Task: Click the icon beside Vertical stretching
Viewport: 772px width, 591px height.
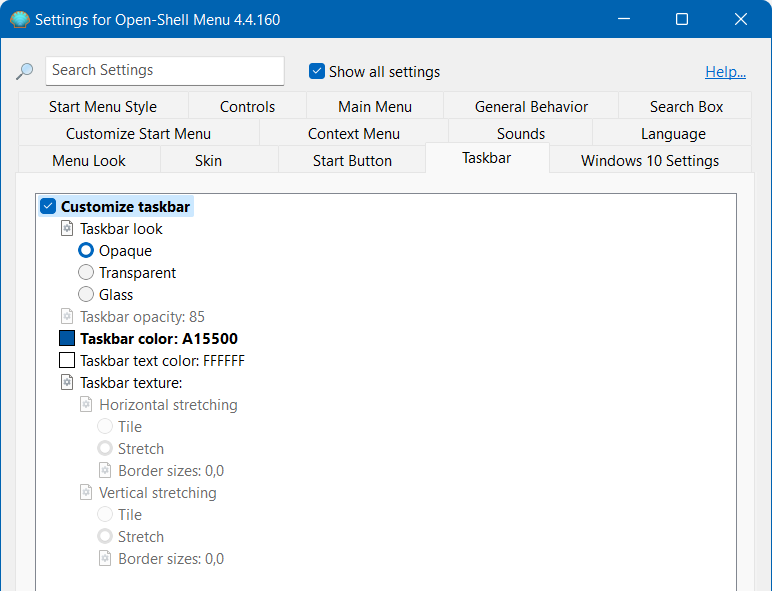Action: pyautogui.click(x=86, y=492)
